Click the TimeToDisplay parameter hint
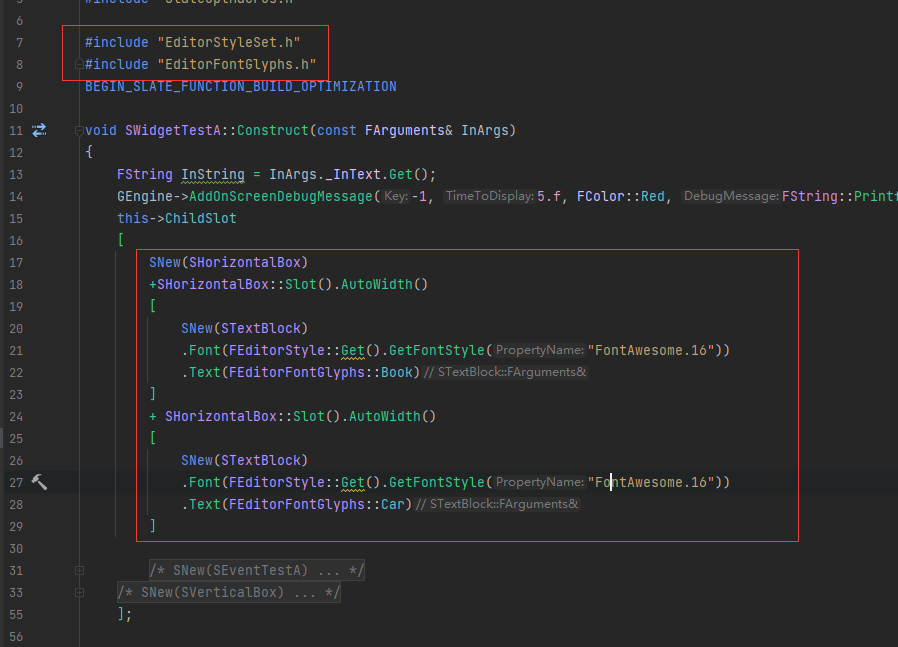 [490, 196]
